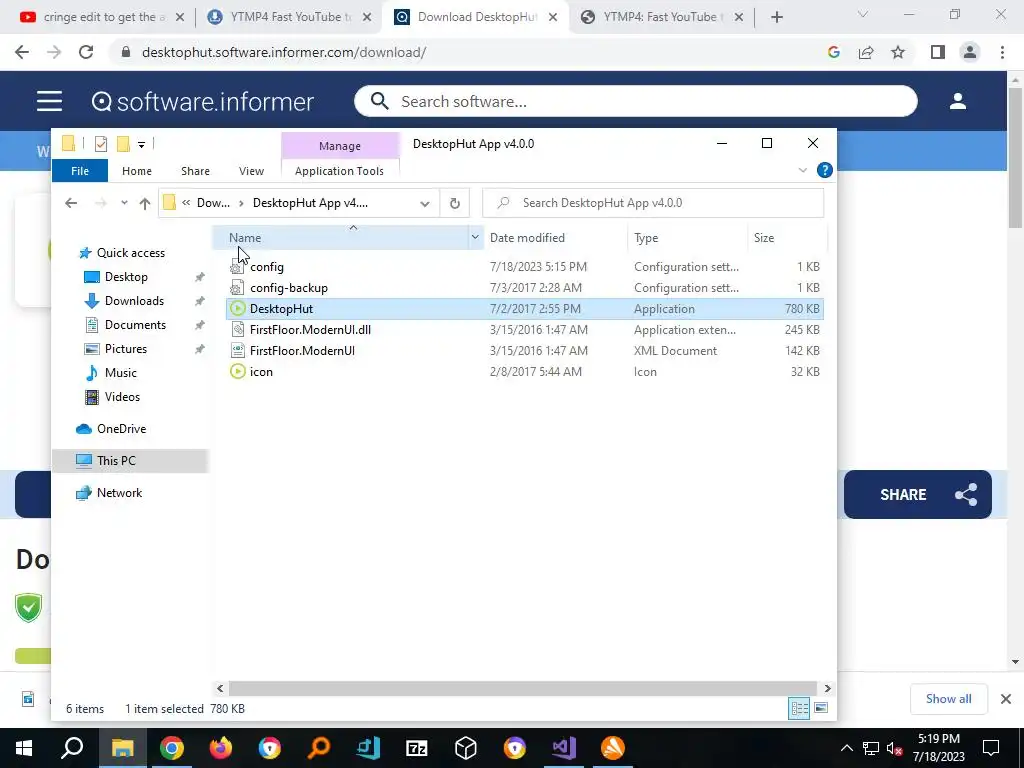Click the Chrome share page icon
This screenshot has height=768, width=1024.
(x=866, y=52)
